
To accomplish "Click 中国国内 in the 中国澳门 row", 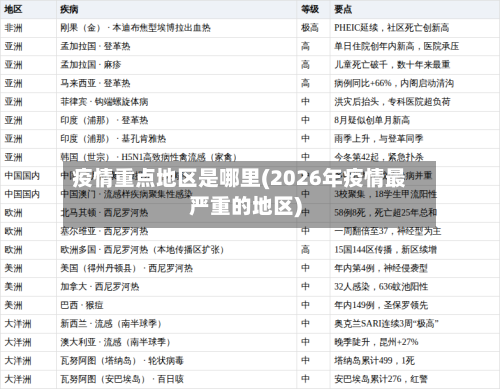I will point(22,194).
